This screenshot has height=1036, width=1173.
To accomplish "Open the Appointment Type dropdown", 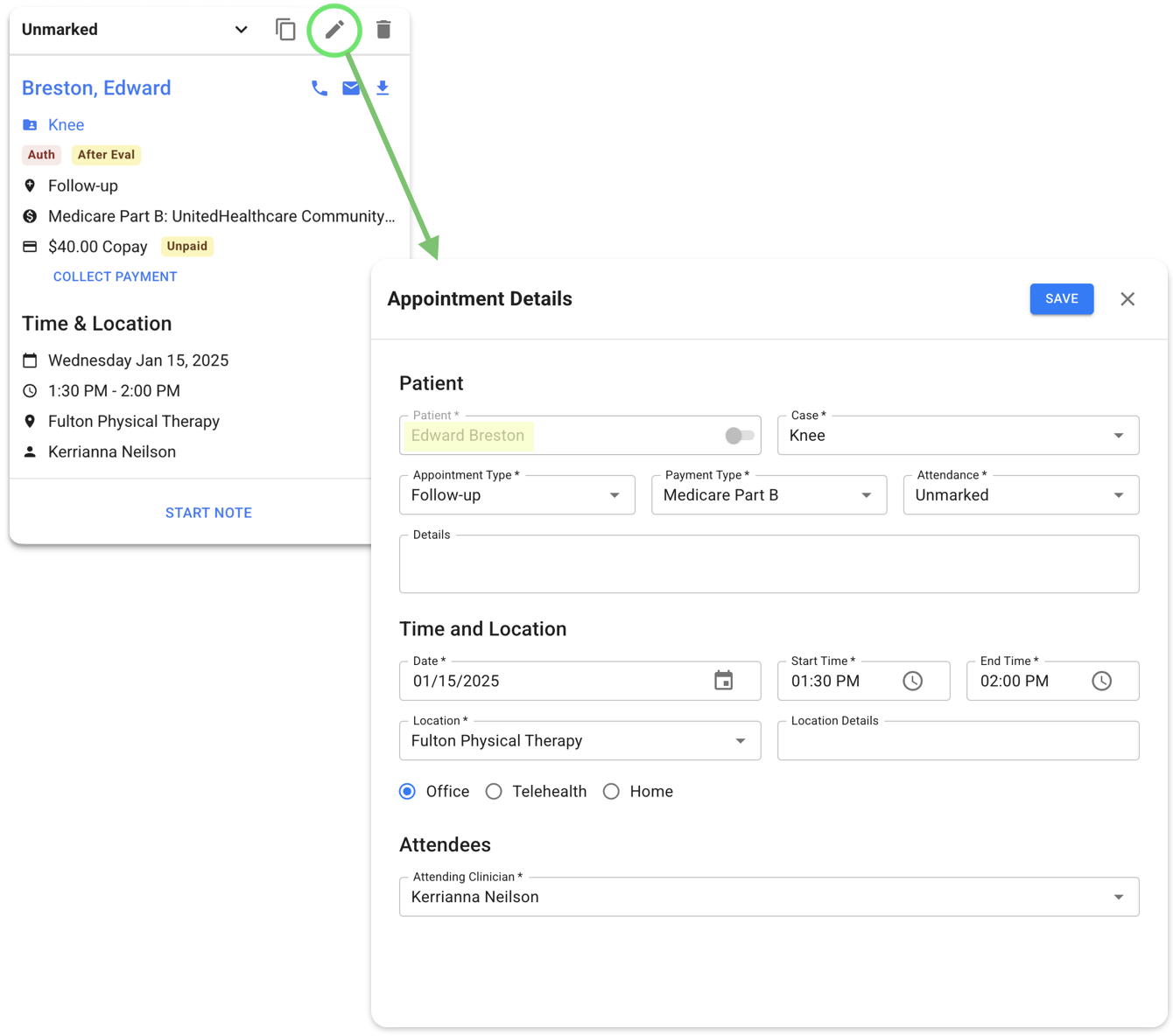I will click(x=517, y=494).
